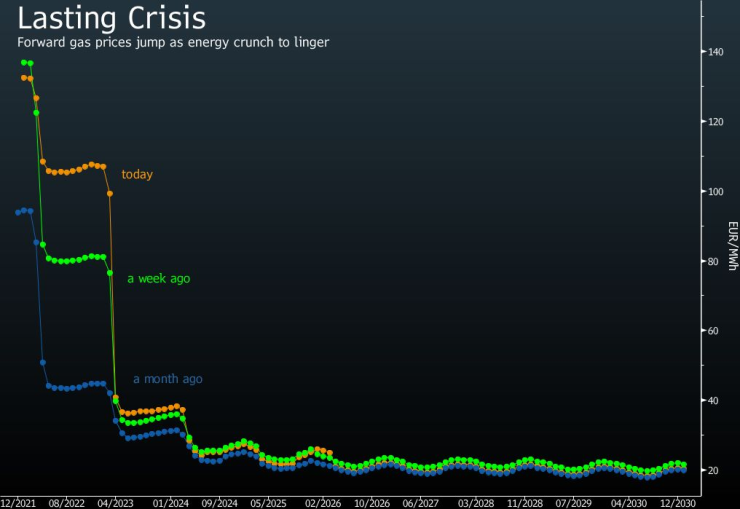740x509 pixels.
Task: Click the first blue data point at far left
Action: point(18,212)
